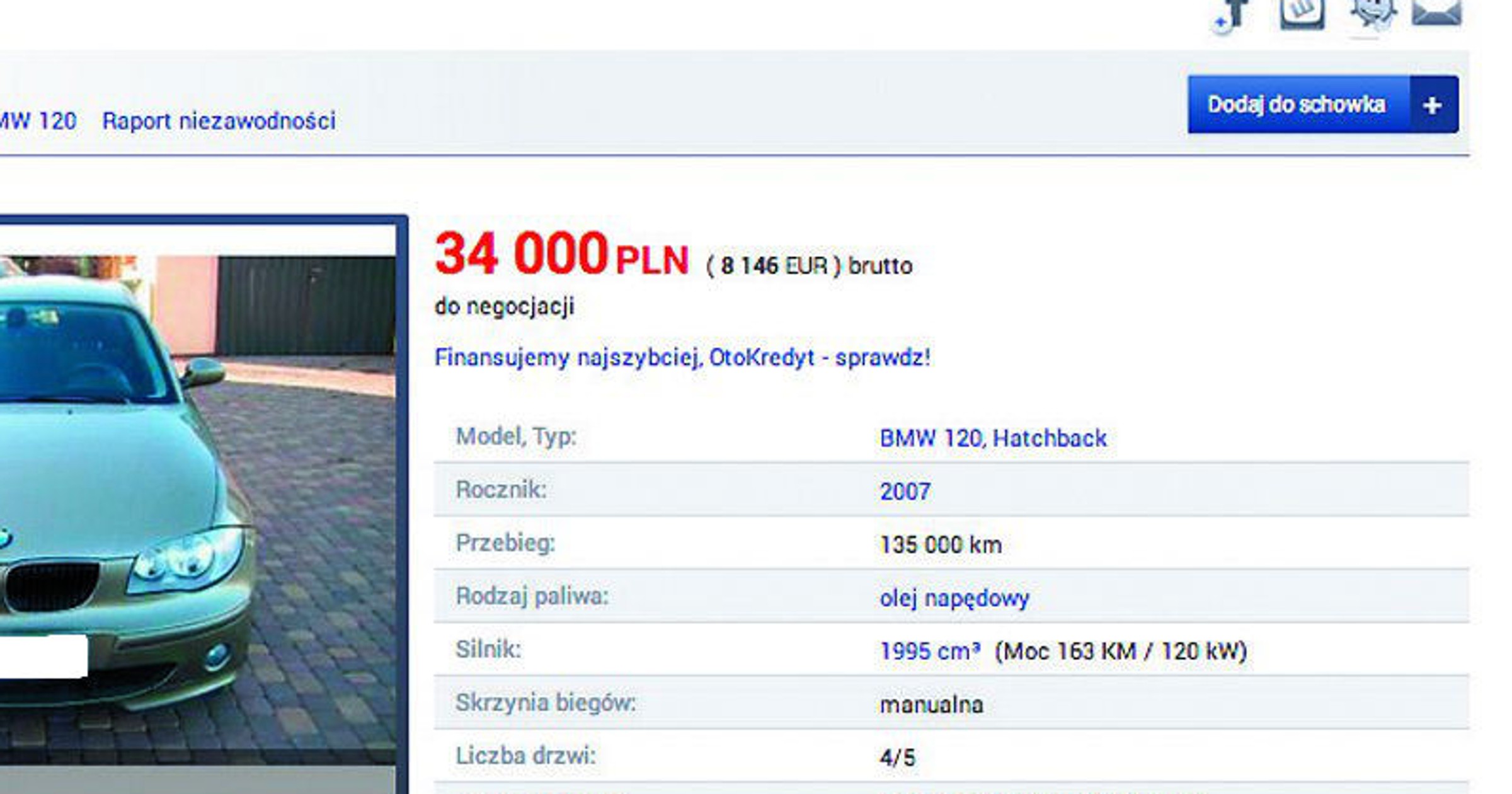Open the BMW car photo thumbnail
Image resolution: width=1512 pixels, height=794 pixels.
[198, 504]
